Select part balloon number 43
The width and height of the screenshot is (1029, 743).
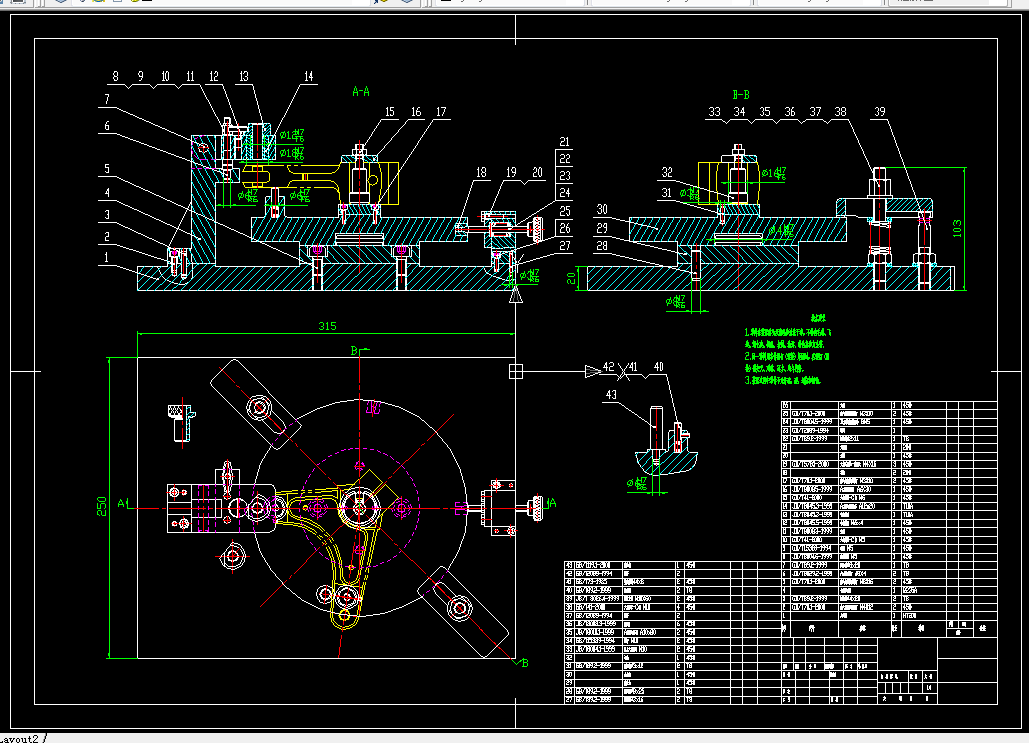[x=611, y=394]
